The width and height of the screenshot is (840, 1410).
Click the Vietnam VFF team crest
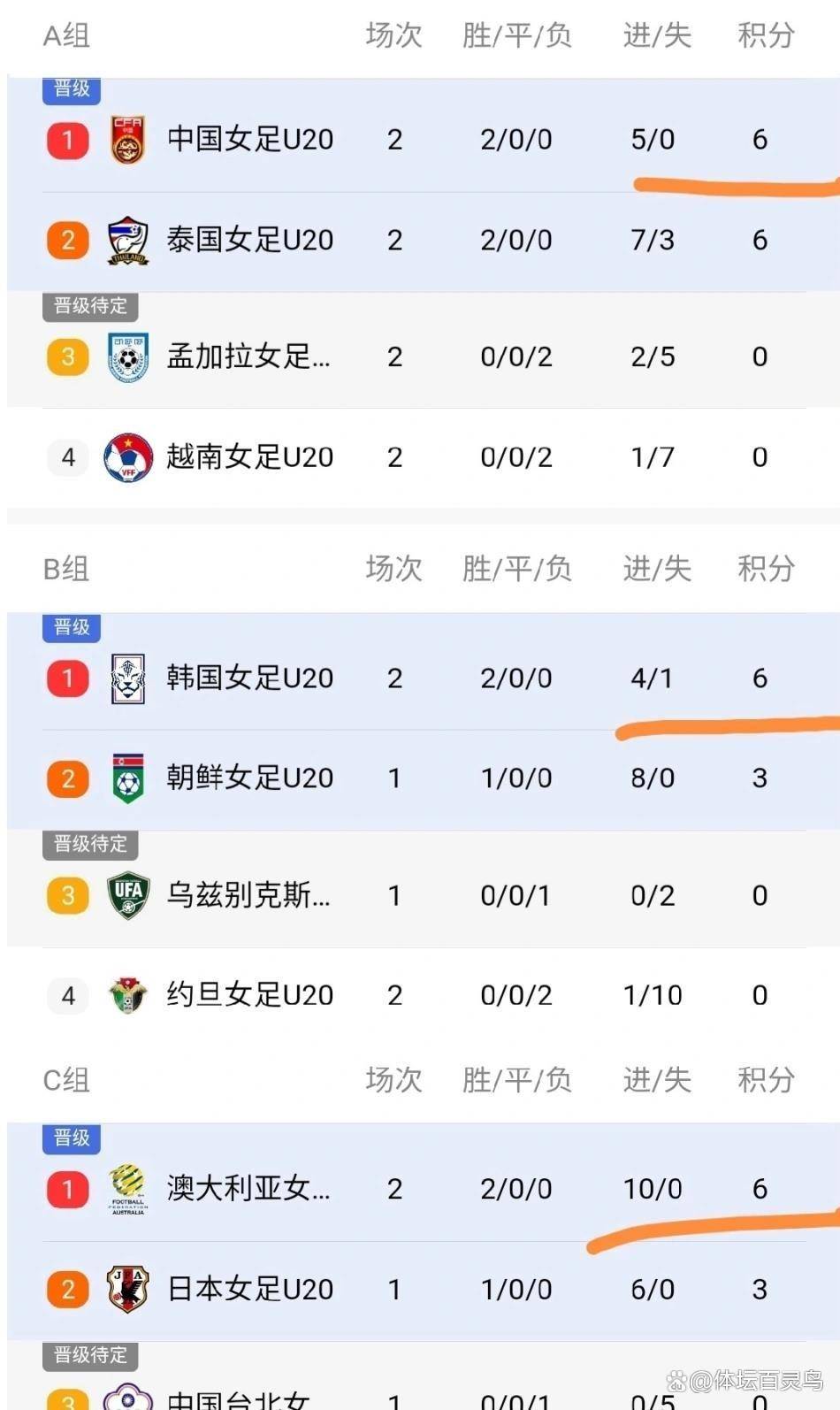[128, 457]
